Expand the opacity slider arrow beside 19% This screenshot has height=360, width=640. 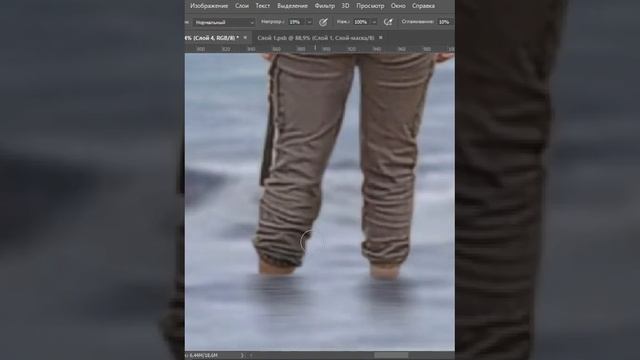pos(309,22)
